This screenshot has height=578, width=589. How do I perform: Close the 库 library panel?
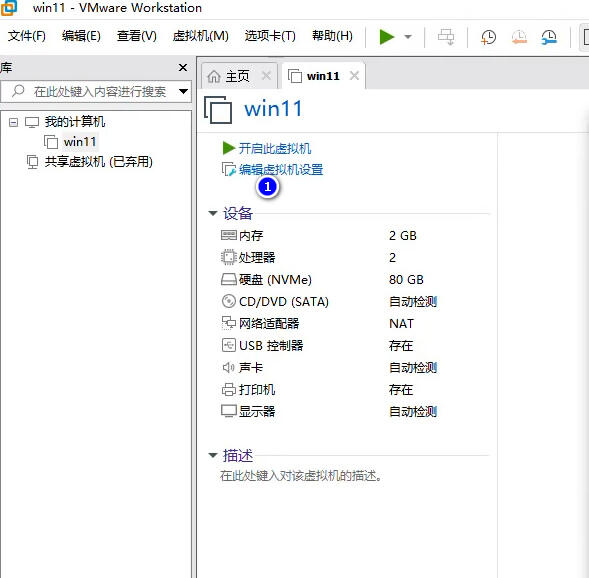pyautogui.click(x=183, y=68)
